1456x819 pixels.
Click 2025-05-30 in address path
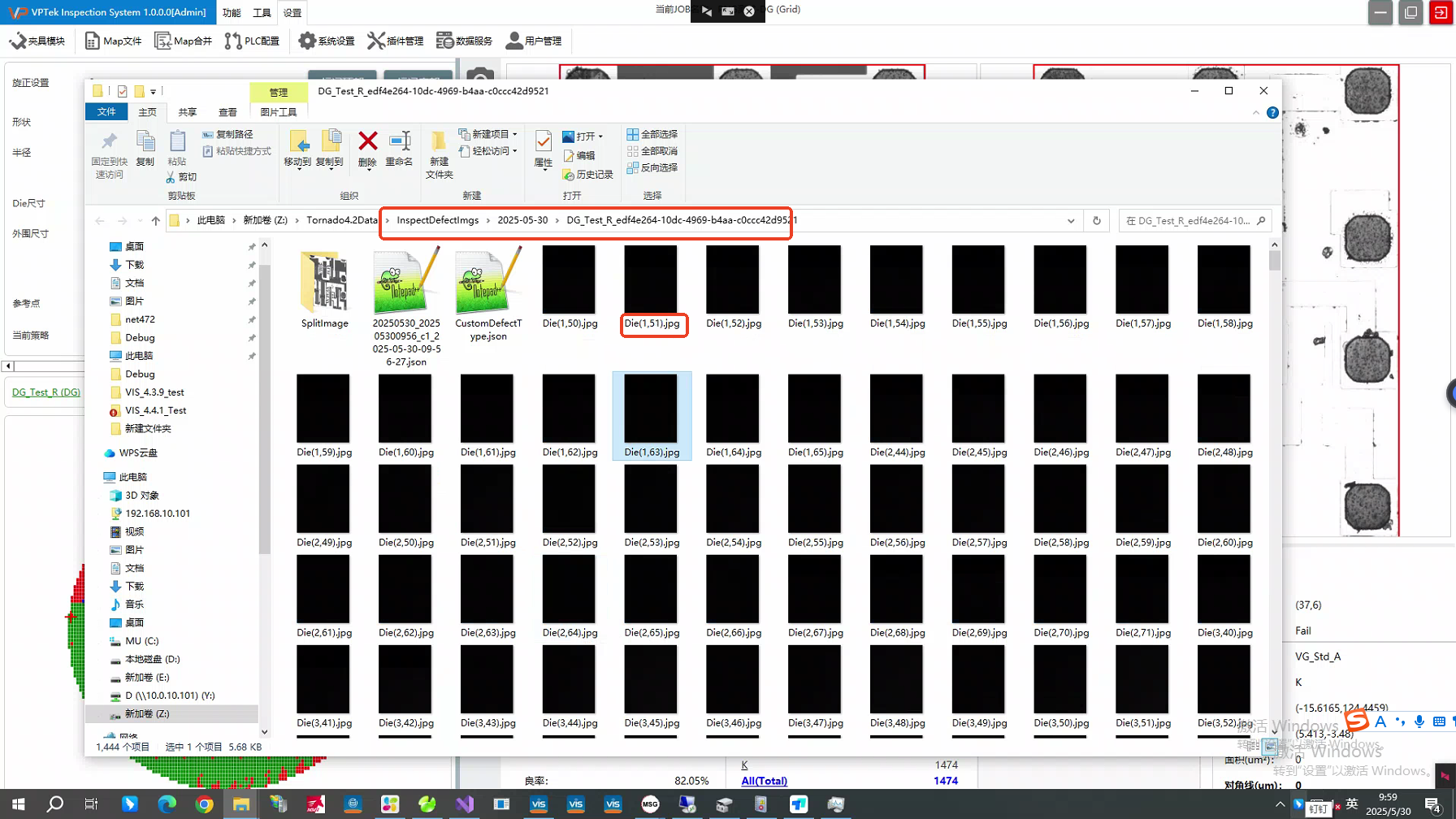pyautogui.click(x=522, y=220)
